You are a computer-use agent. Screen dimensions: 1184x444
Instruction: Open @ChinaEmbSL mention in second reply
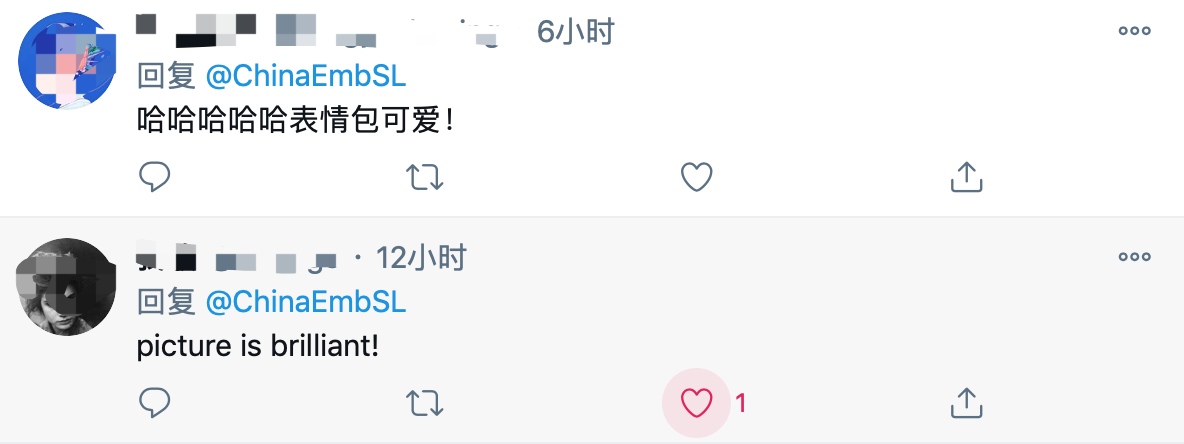point(305,302)
